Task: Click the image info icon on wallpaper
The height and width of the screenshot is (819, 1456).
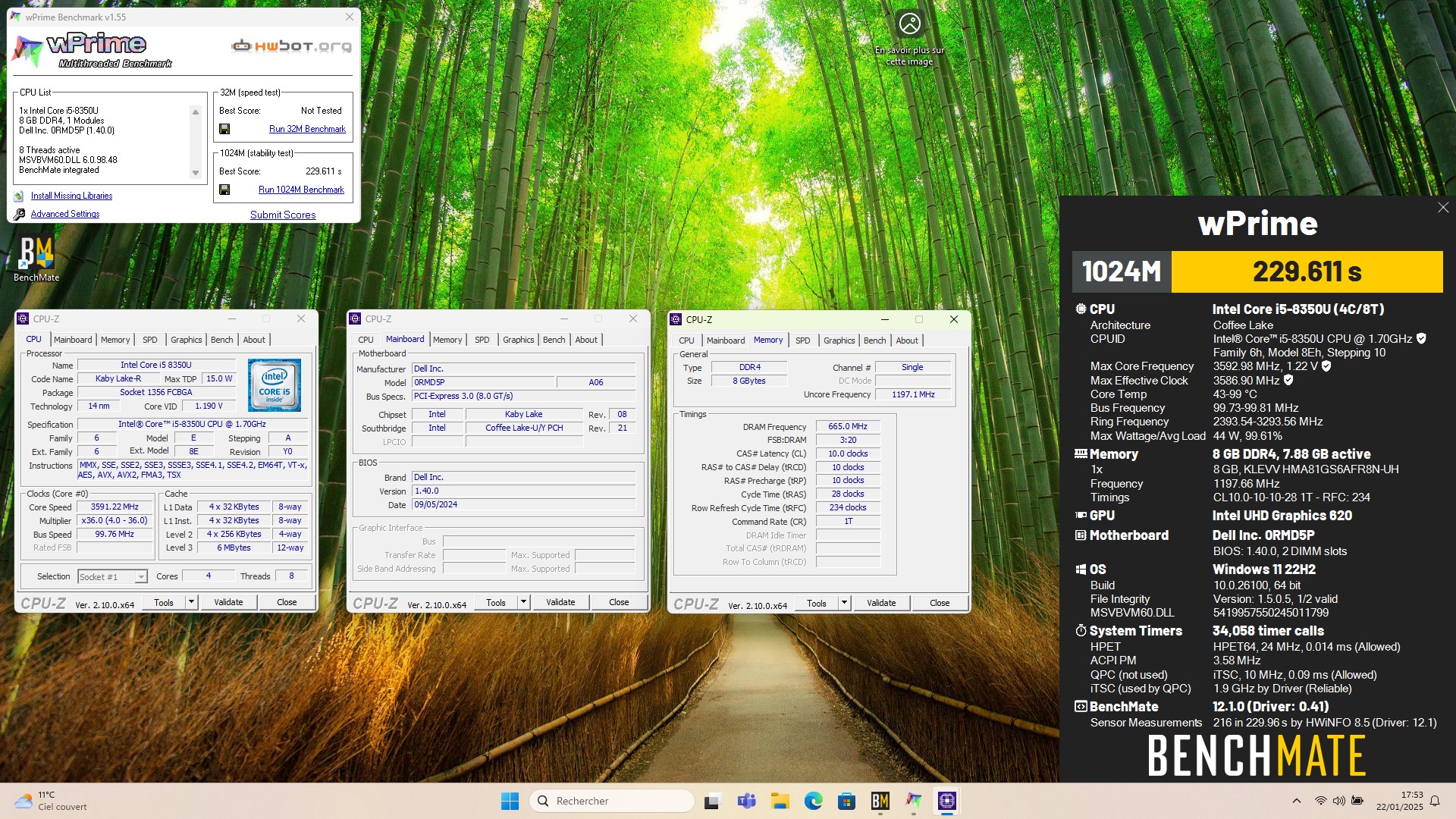Action: point(909,24)
